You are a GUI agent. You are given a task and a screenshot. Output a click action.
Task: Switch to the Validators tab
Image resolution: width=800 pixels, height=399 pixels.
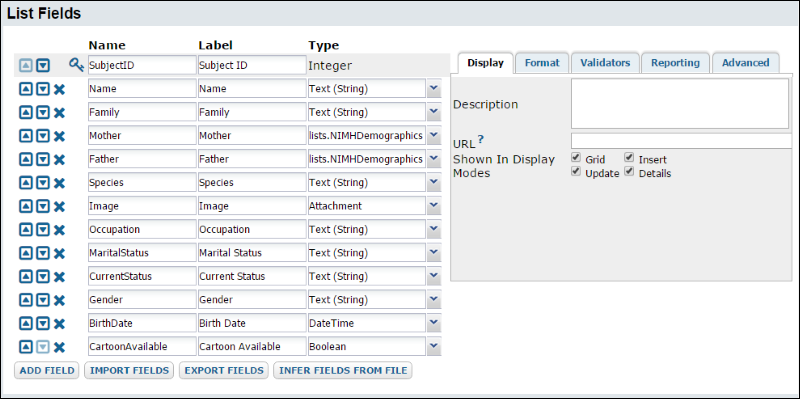coord(605,63)
